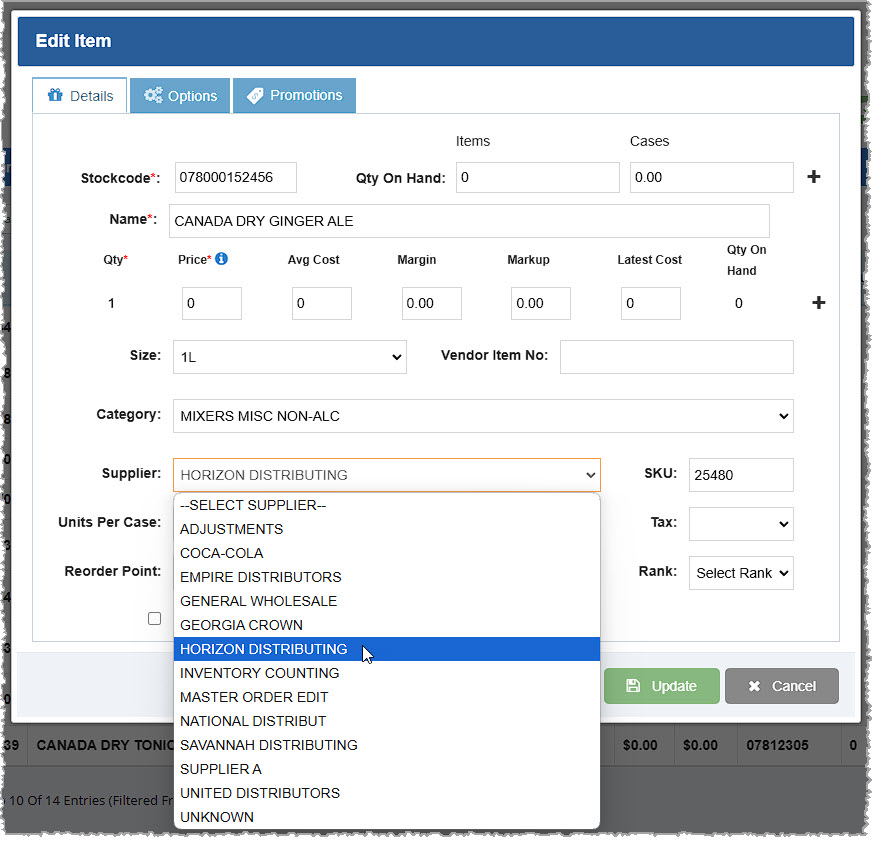
Task: Switch to the Options tab
Action: point(180,95)
